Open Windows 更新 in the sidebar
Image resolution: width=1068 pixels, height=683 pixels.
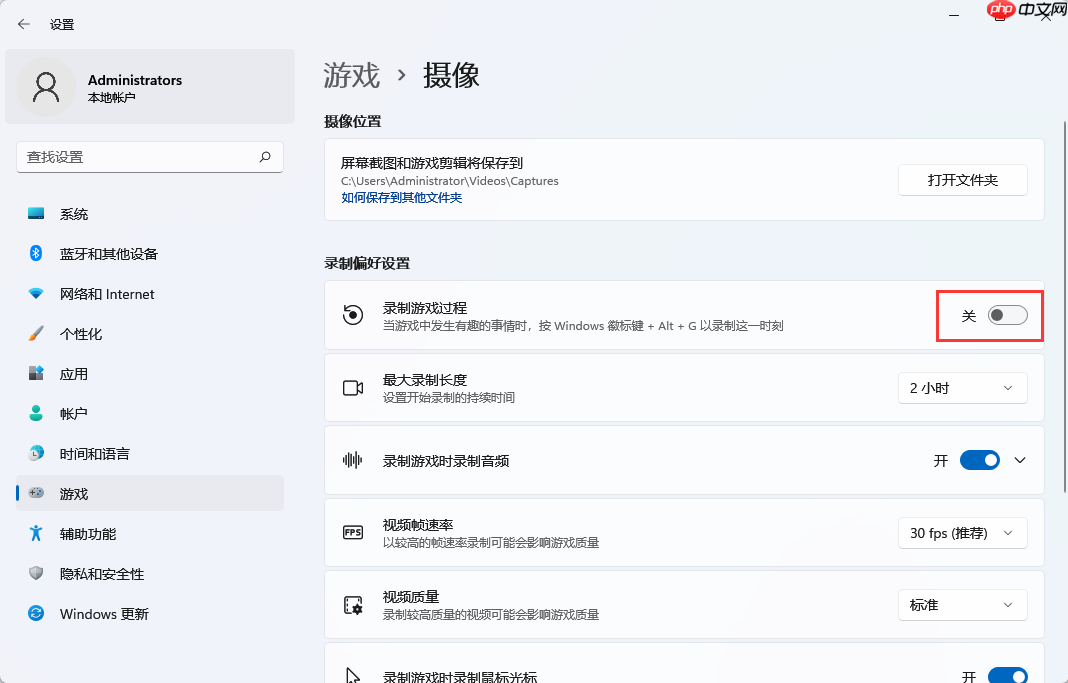click(x=100, y=613)
